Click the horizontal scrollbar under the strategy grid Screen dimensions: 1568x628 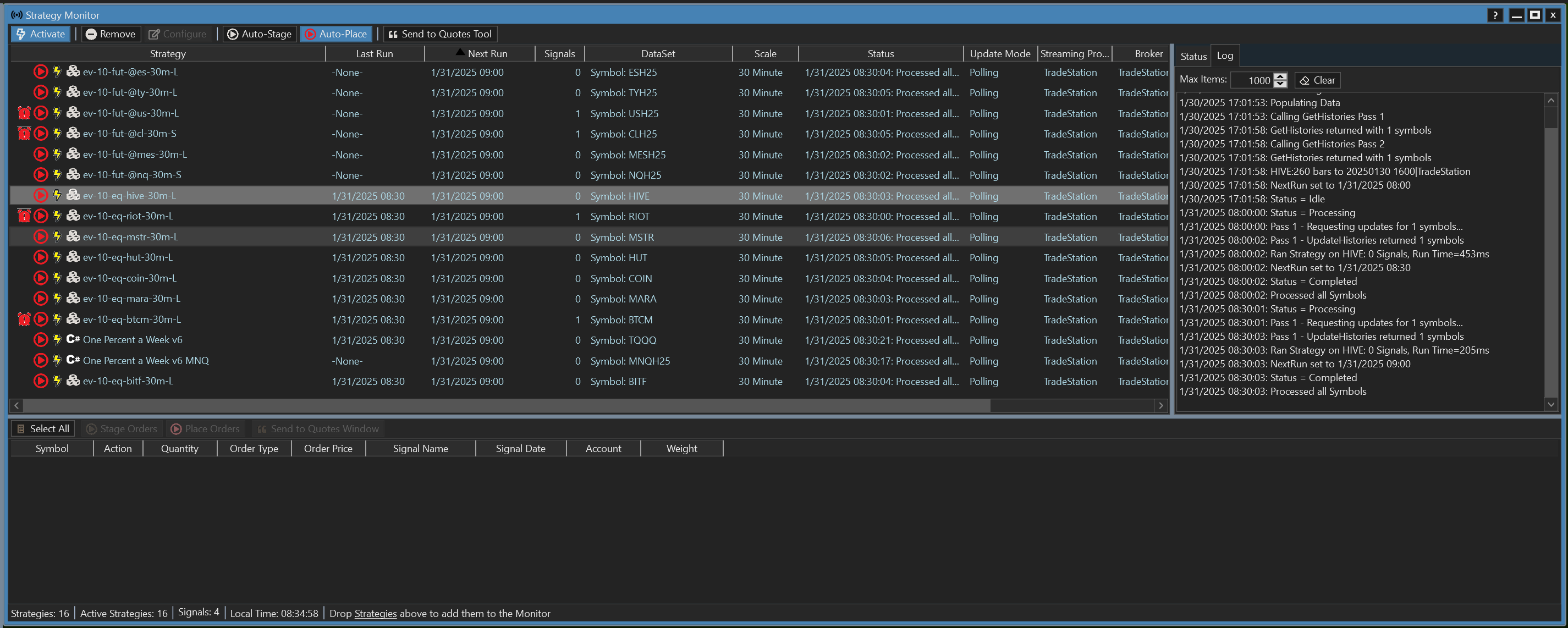coord(505,405)
